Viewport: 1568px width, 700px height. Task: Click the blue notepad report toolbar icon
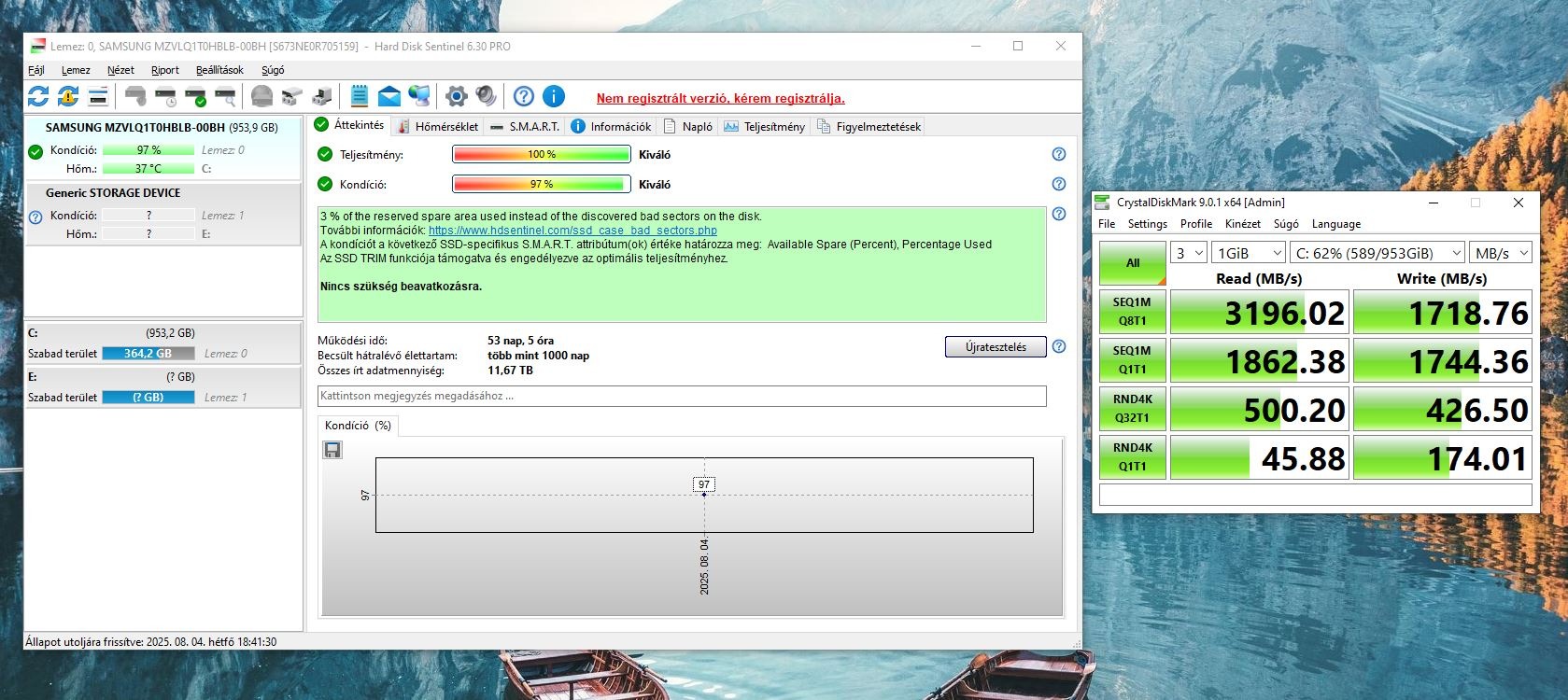pyautogui.click(x=360, y=95)
